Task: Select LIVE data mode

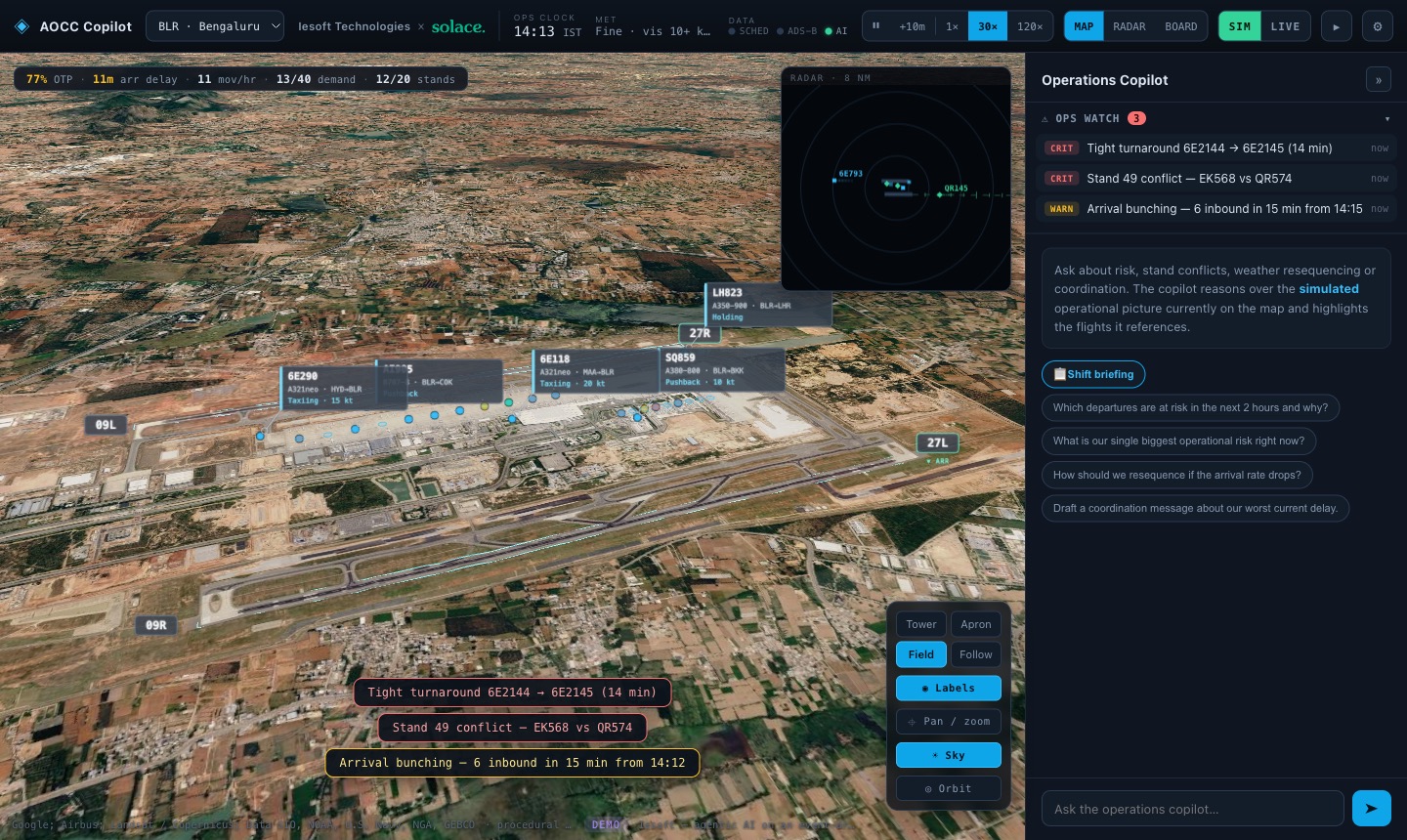Action: [x=1285, y=26]
